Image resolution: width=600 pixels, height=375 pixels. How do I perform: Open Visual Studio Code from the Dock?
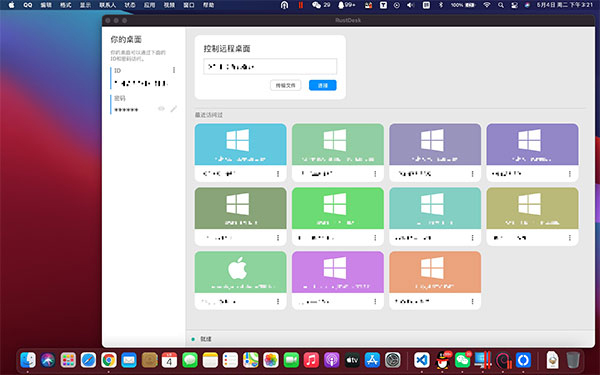tap(422, 360)
